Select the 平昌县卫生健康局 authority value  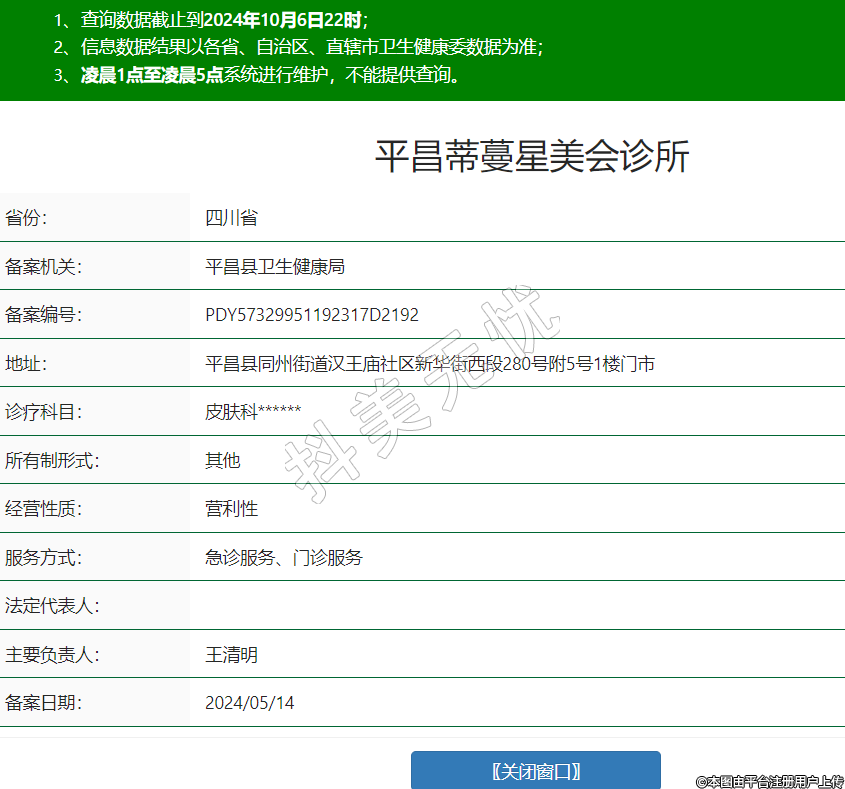tap(274, 266)
